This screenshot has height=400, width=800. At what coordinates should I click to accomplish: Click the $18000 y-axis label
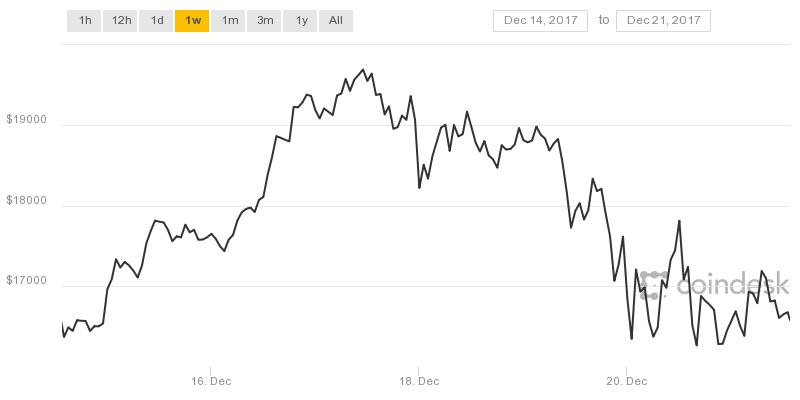pos(26,201)
